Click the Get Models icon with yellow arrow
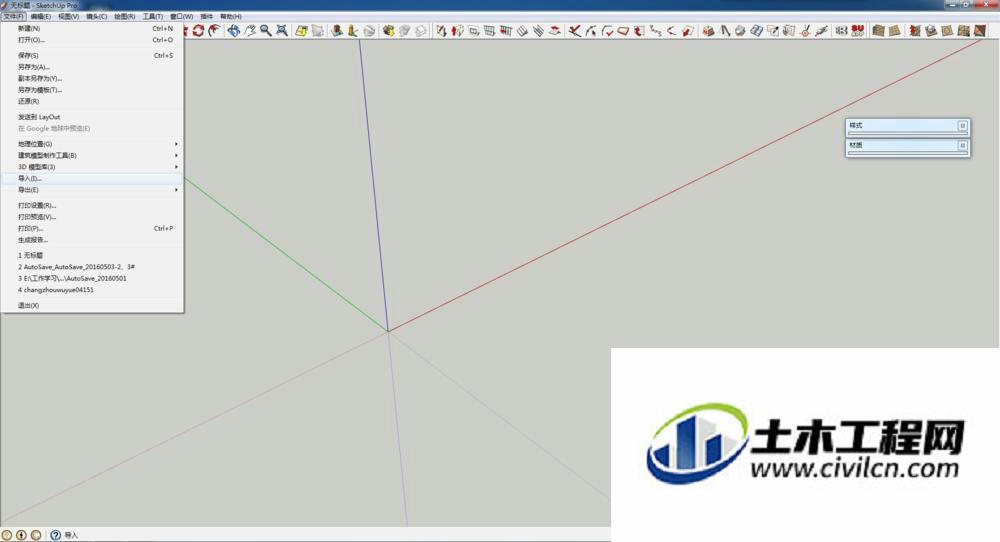1000x542 pixels. (388, 31)
